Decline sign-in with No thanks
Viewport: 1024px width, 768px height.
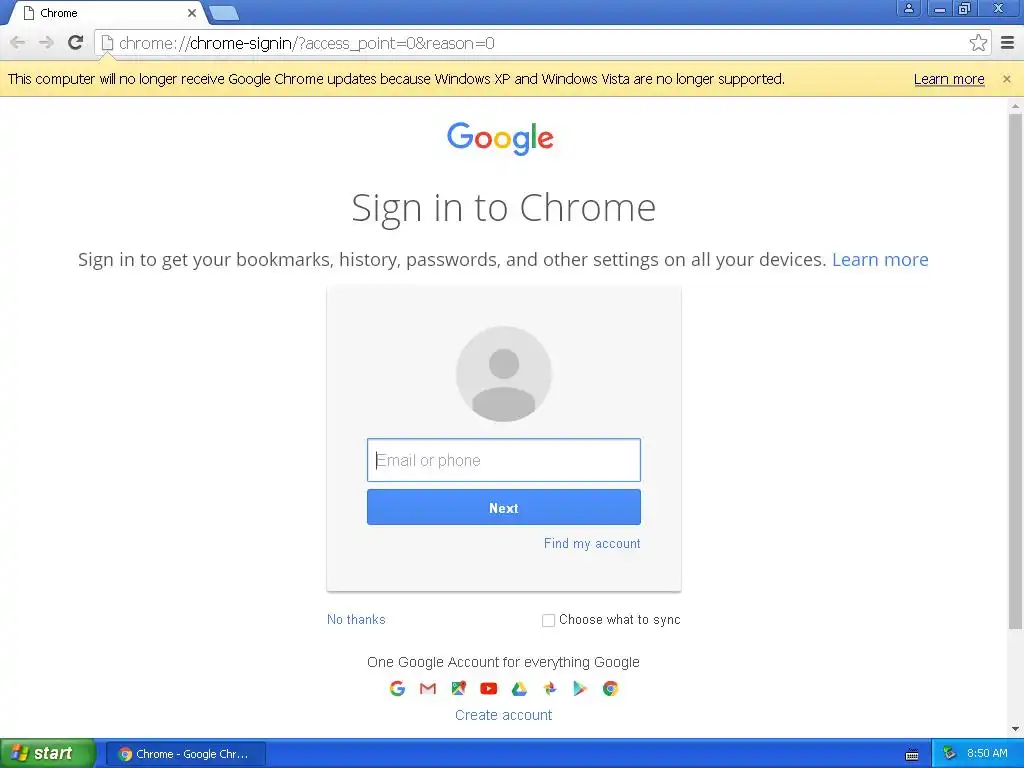coord(356,619)
